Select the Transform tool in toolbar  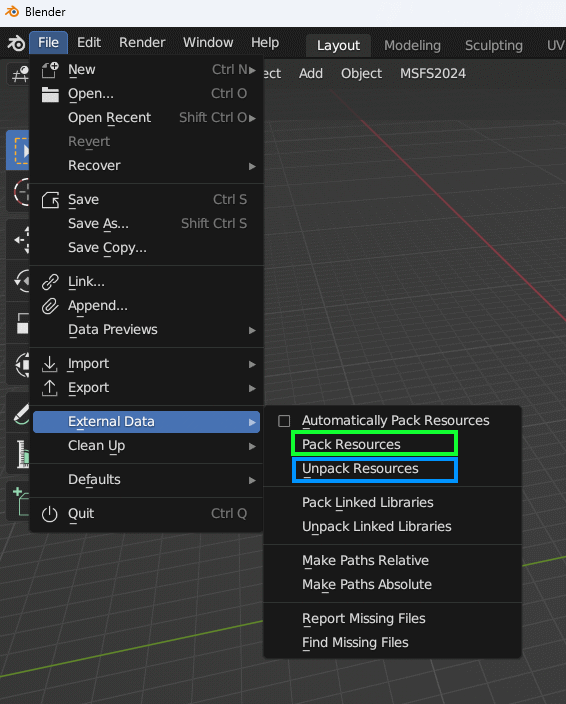pyautogui.click(x=19, y=364)
